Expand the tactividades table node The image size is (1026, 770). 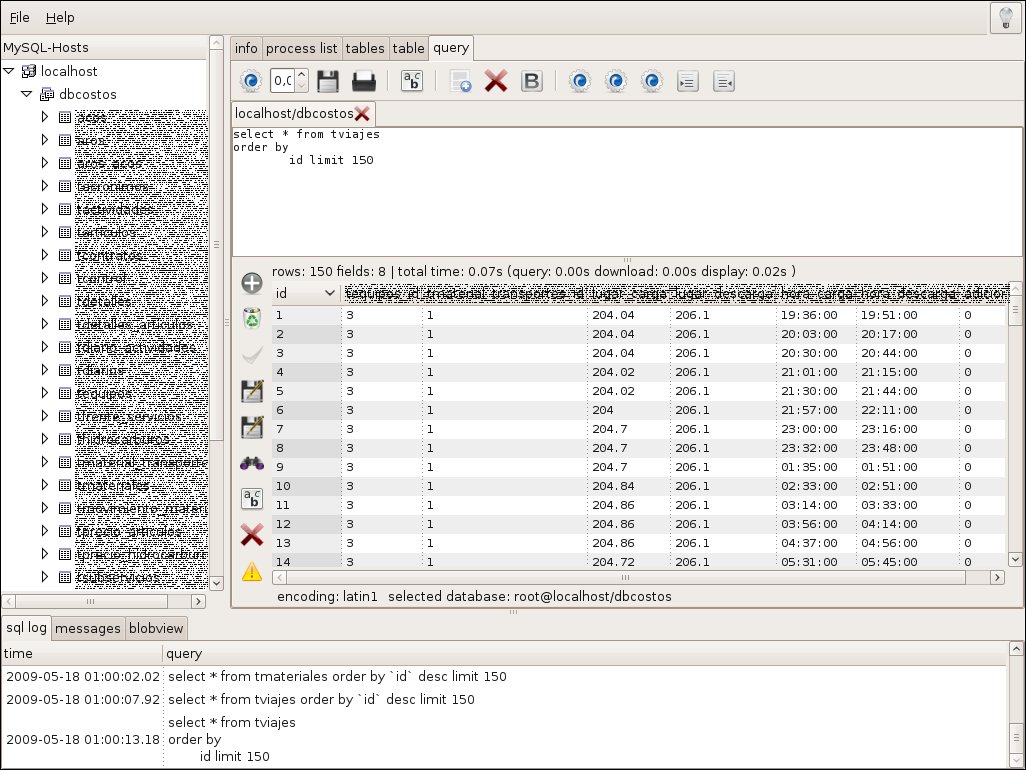tap(44, 209)
